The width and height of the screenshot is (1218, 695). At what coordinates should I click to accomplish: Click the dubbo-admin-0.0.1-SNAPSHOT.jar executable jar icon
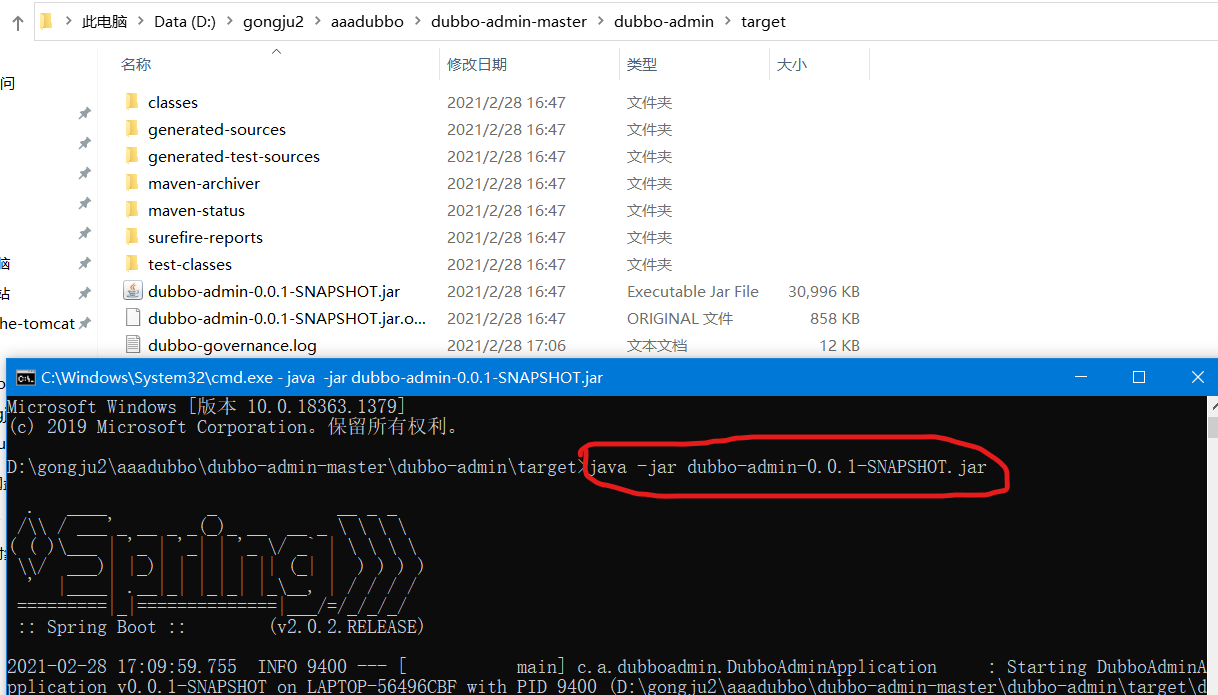click(133, 290)
